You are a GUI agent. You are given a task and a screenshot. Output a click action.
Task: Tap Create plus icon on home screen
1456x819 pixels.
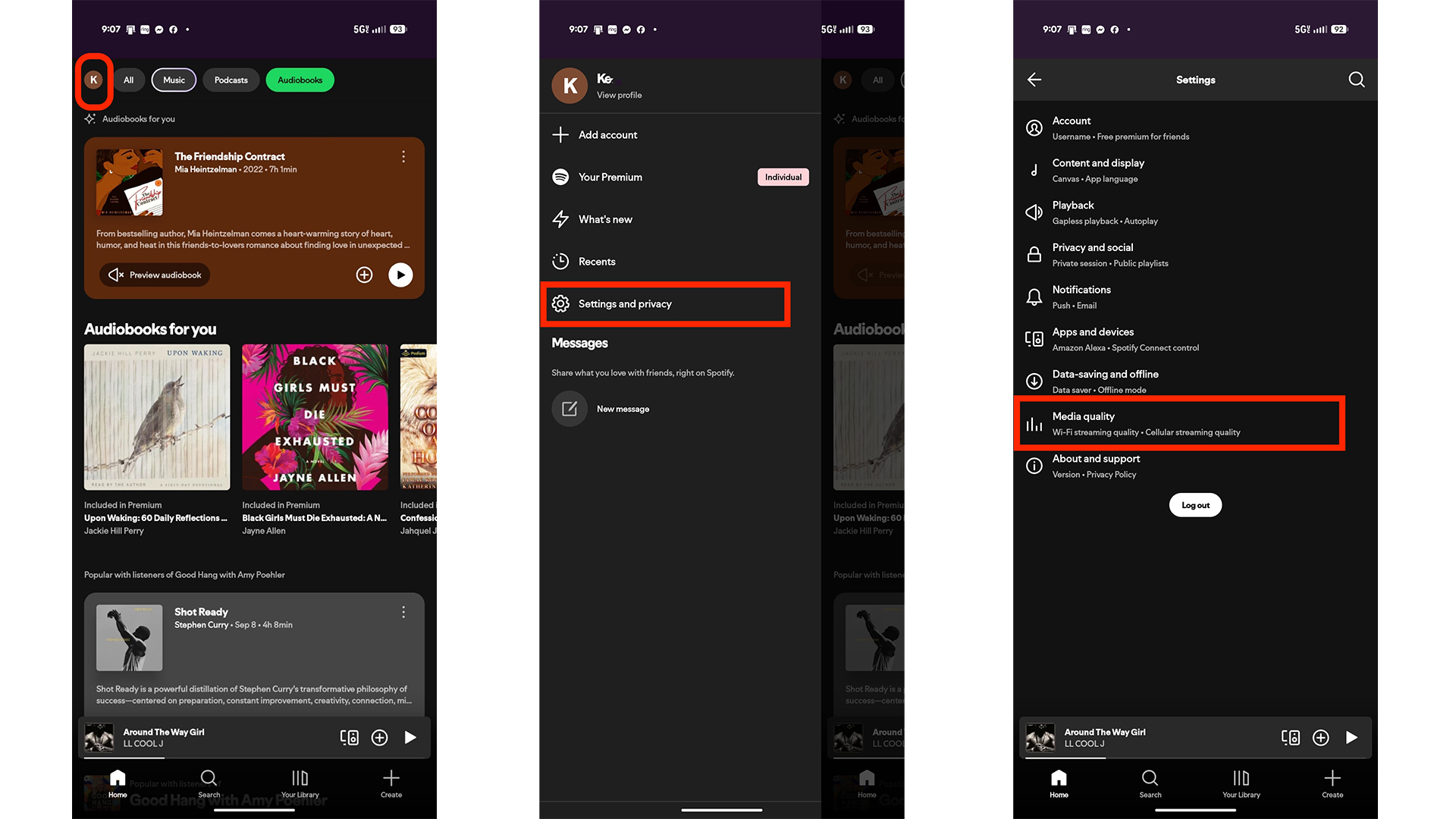coord(391,783)
